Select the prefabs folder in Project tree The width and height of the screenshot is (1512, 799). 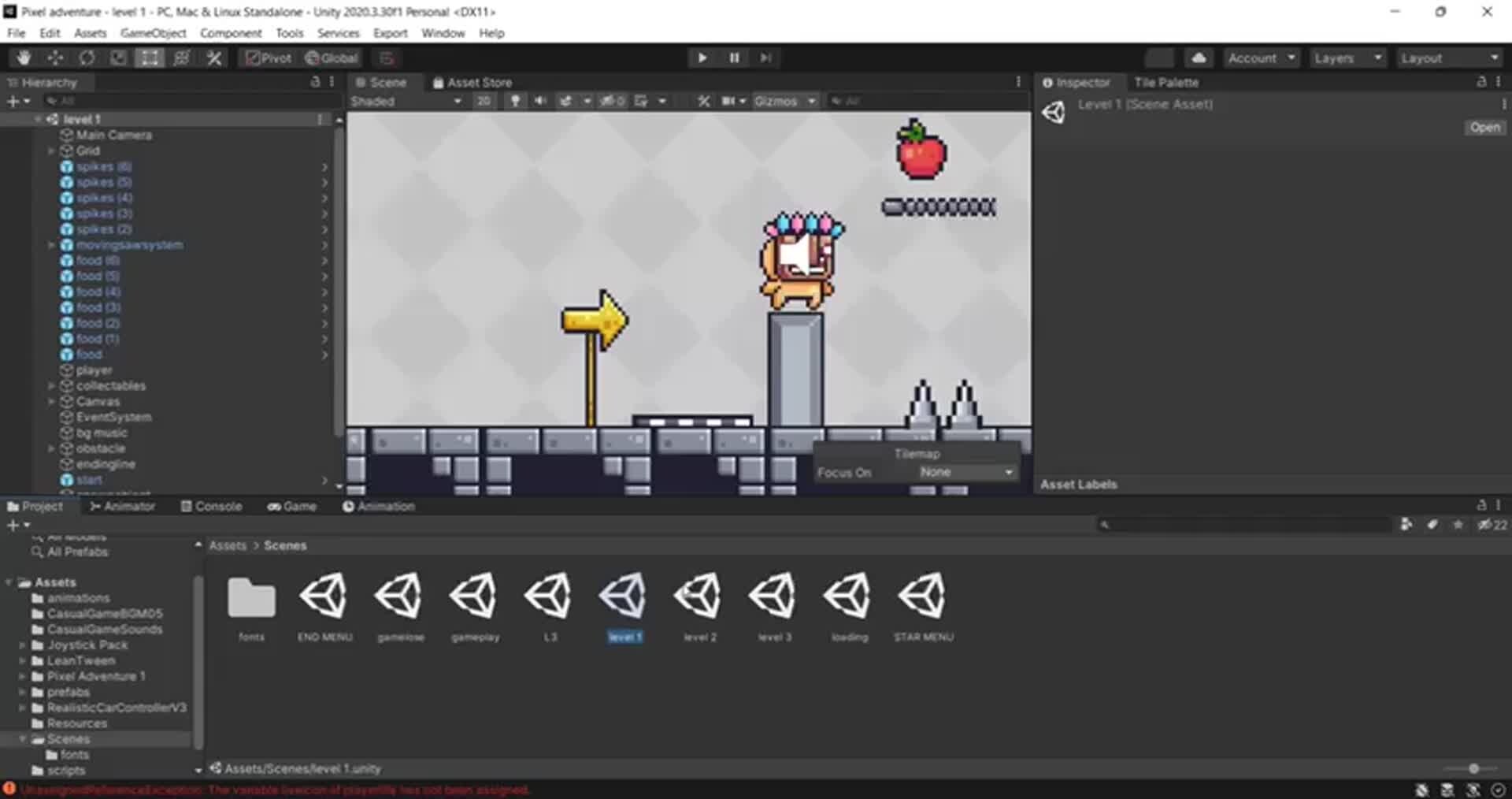click(x=68, y=692)
